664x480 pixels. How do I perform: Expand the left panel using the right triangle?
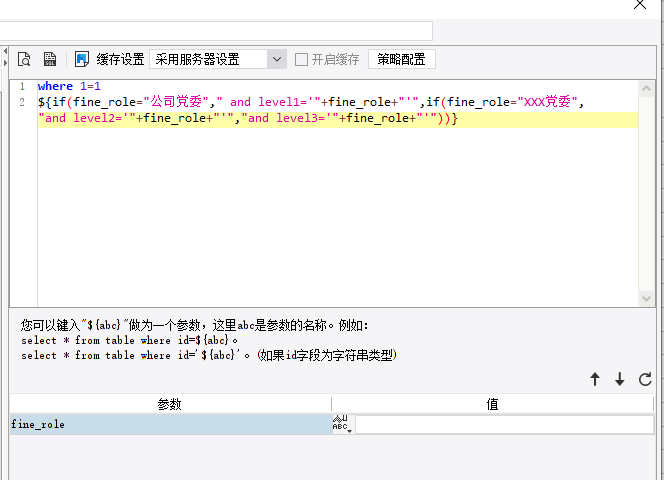tap(5, 63)
